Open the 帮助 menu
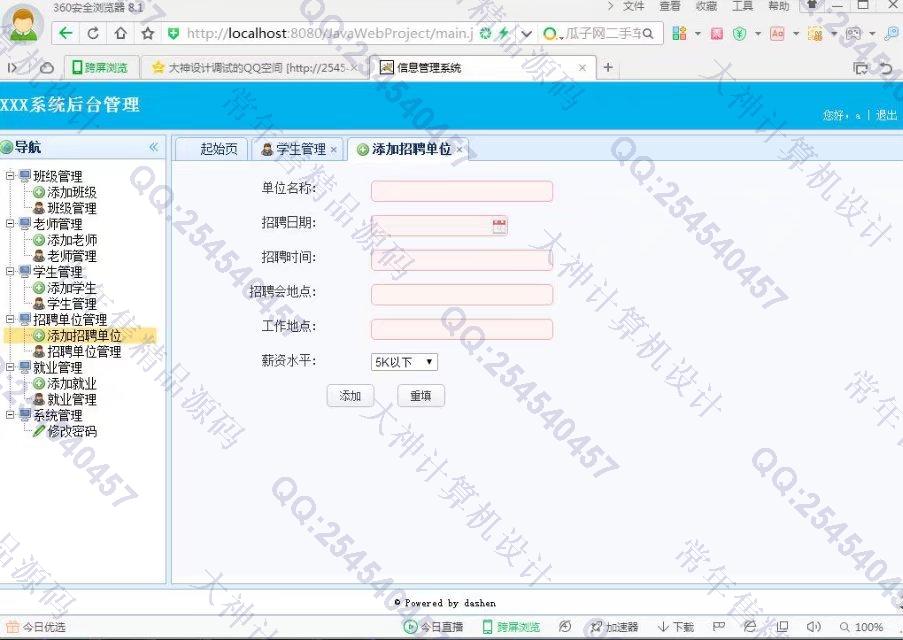The image size is (903, 640). pyautogui.click(x=779, y=6)
